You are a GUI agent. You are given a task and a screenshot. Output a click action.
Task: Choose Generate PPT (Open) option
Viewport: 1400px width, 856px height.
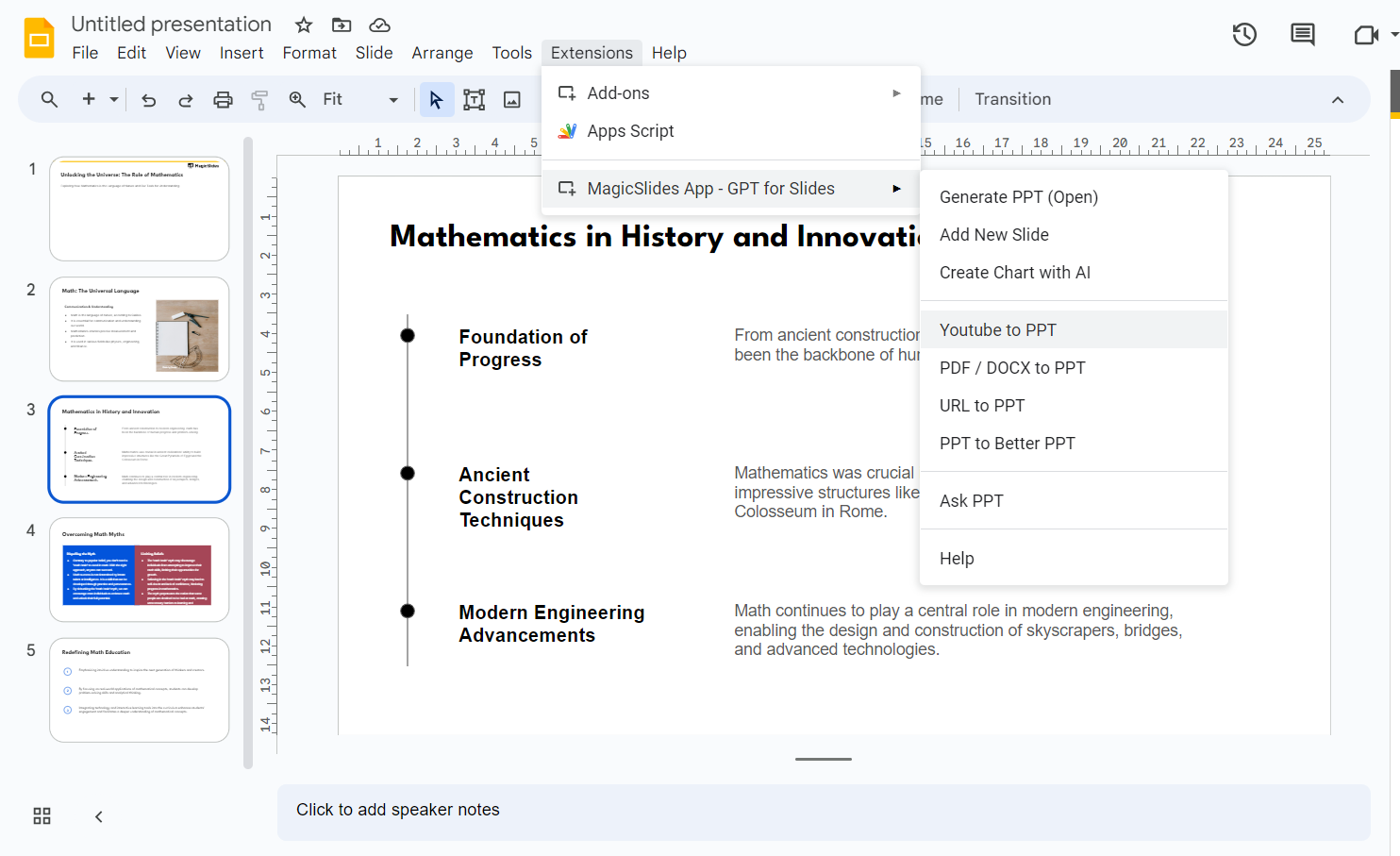pyautogui.click(x=1018, y=196)
